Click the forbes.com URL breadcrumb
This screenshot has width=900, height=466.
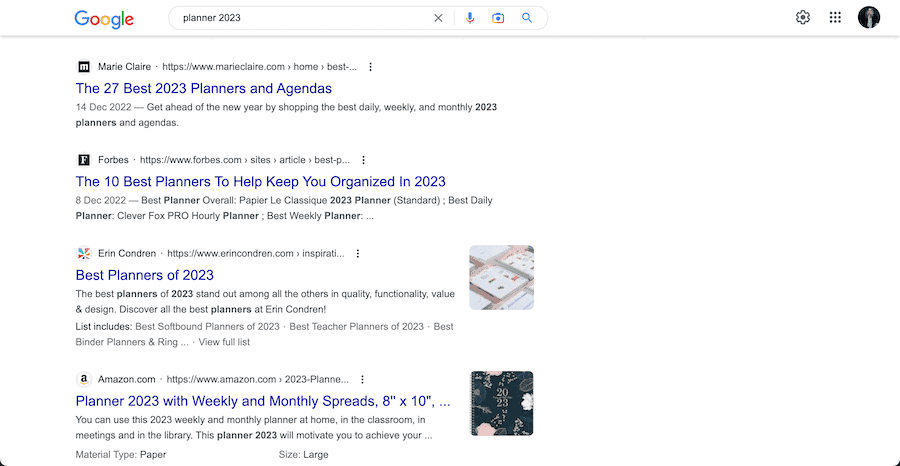(245, 160)
